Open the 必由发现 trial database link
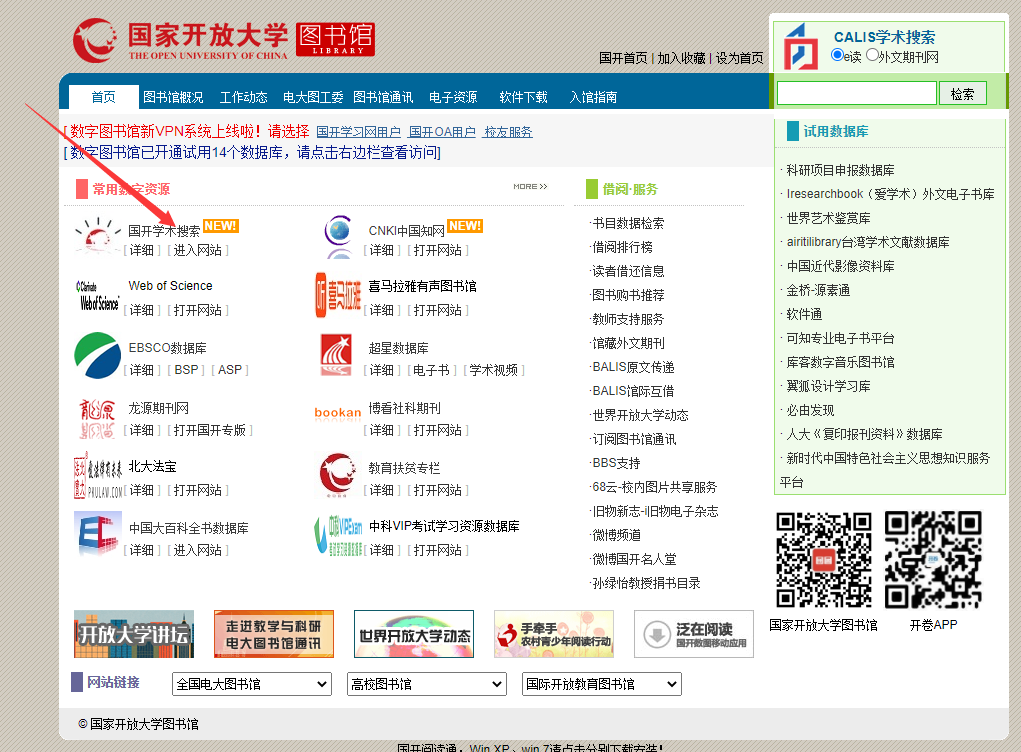This screenshot has width=1021, height=752. click(x=810, y=410)
